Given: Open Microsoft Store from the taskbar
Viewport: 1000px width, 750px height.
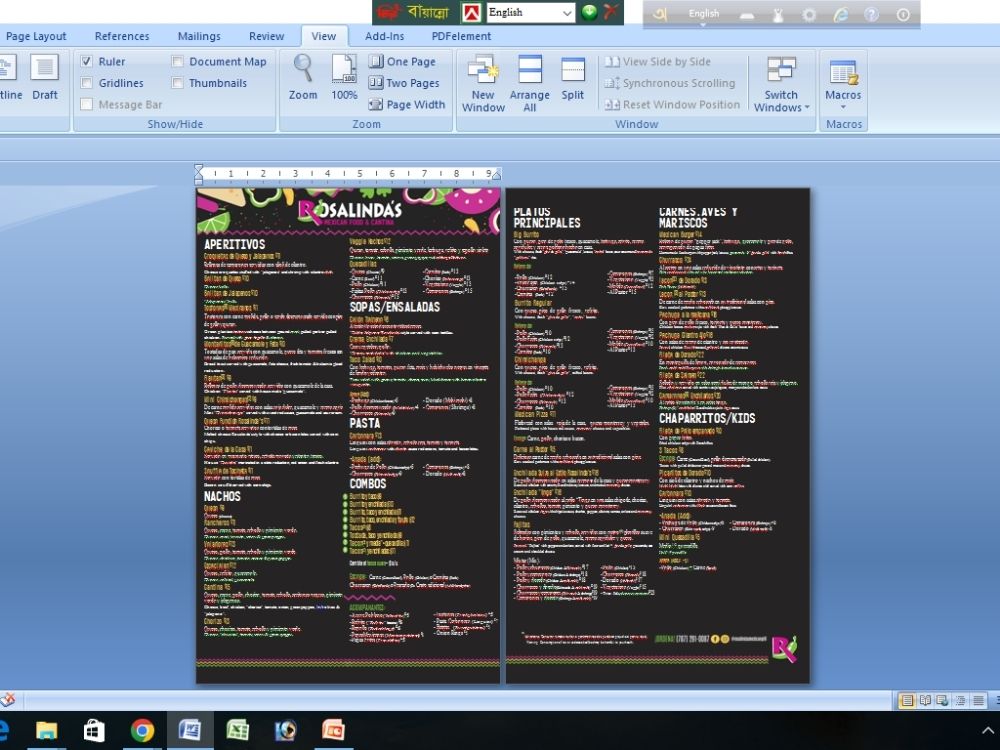Looking at the screenshot, I should [x=94, y=730].
